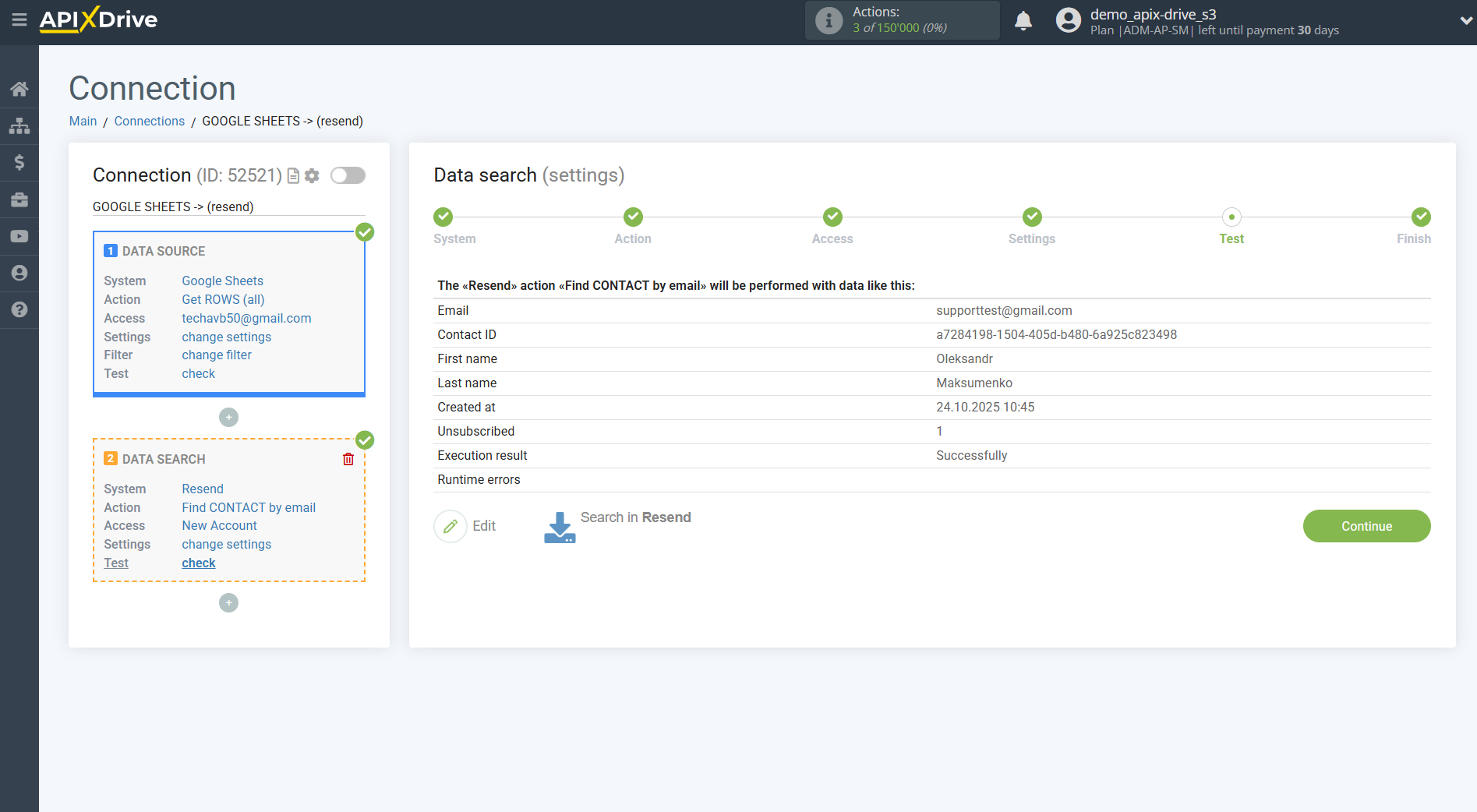
Task: Click the briefcase icon in sidebar
Action: (19, 199)
